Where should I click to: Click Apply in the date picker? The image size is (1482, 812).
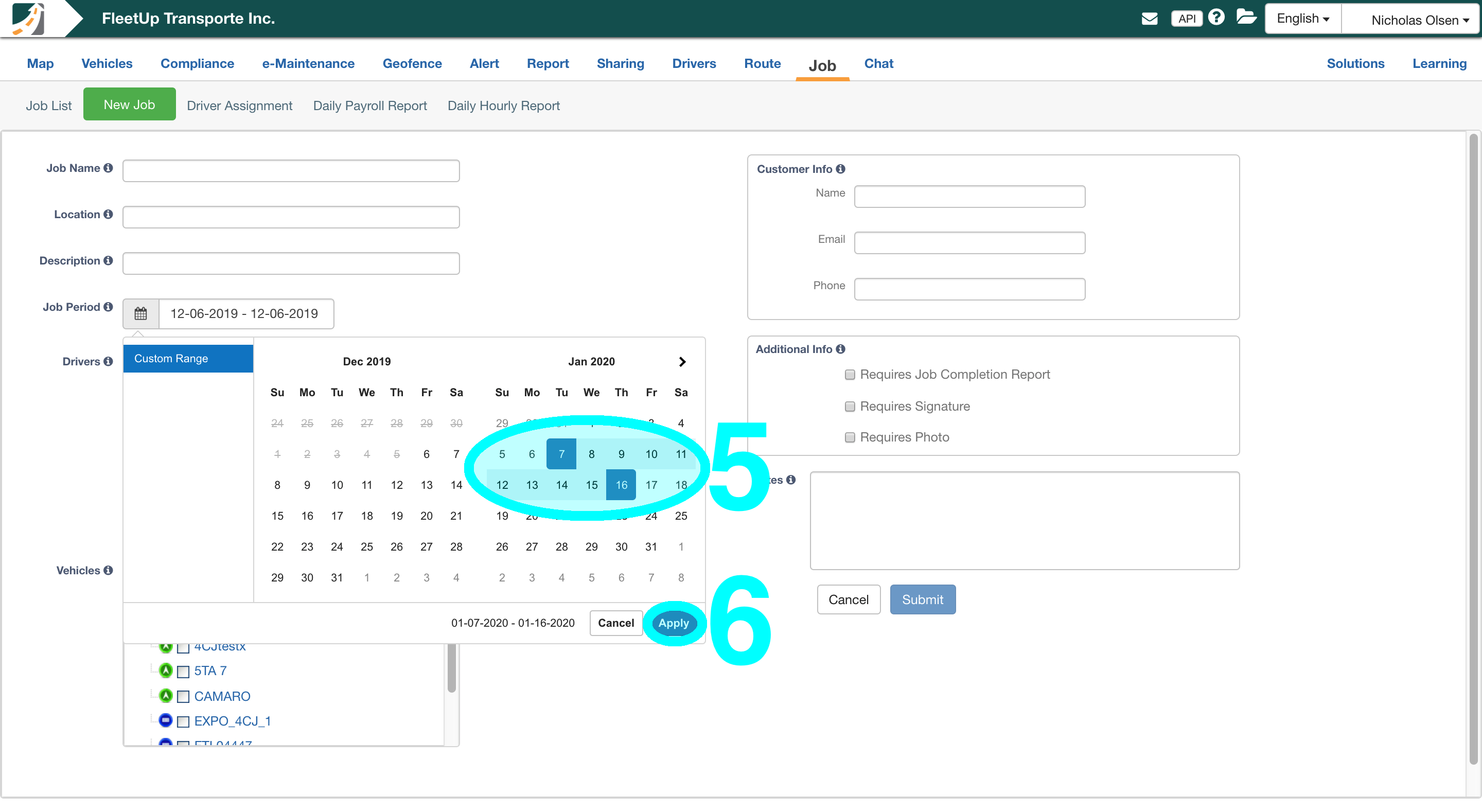tap(673, 623)
